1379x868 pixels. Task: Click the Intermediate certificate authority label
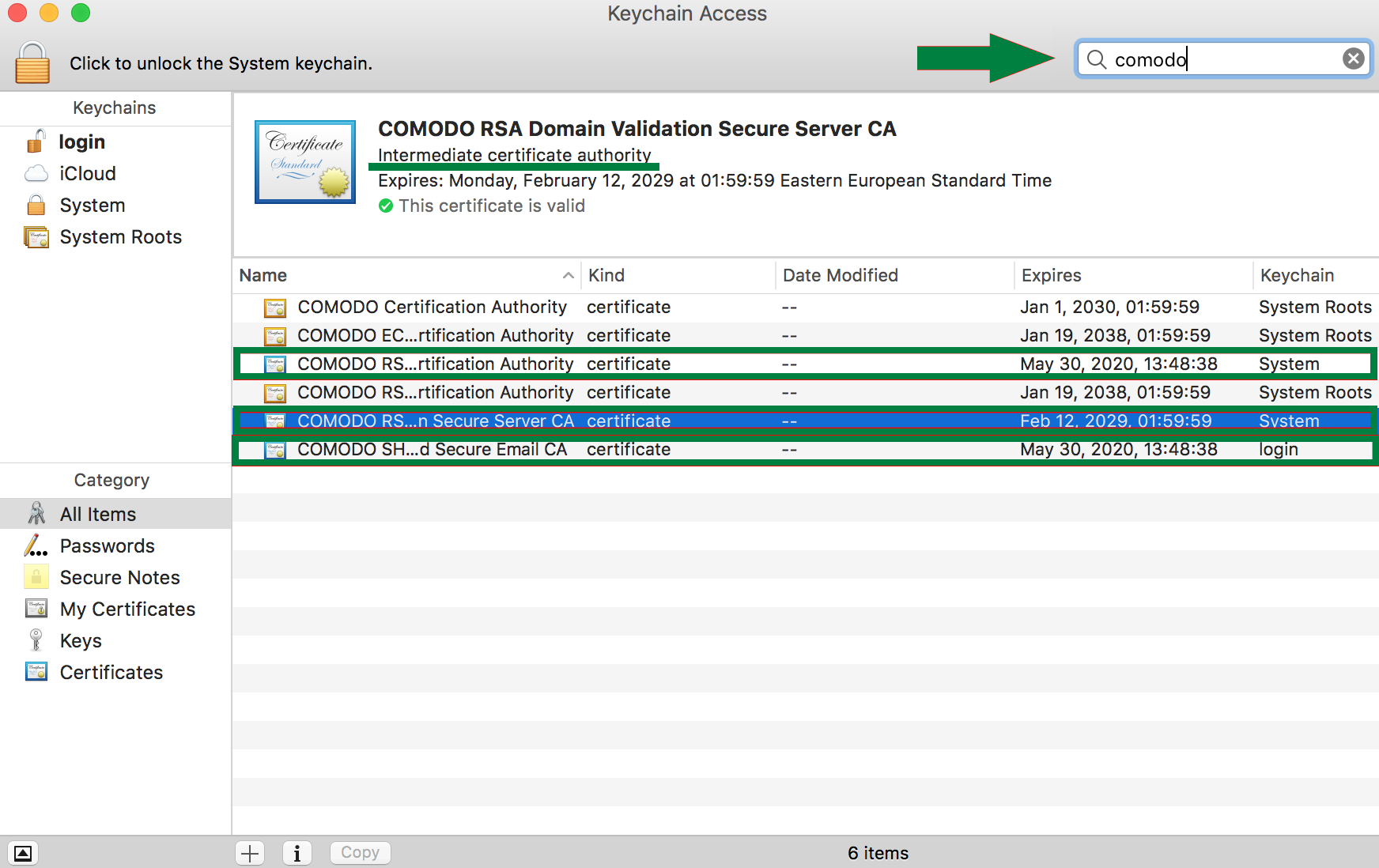click(x=515, y=155)
